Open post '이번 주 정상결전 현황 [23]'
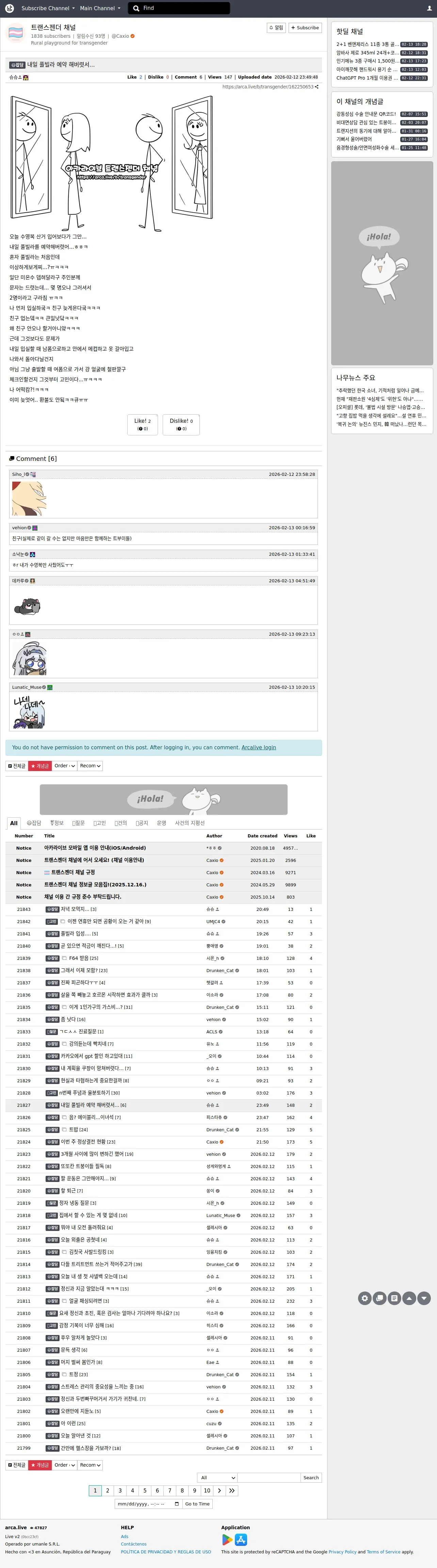The image size is (437, 1568). (88, 1142)
